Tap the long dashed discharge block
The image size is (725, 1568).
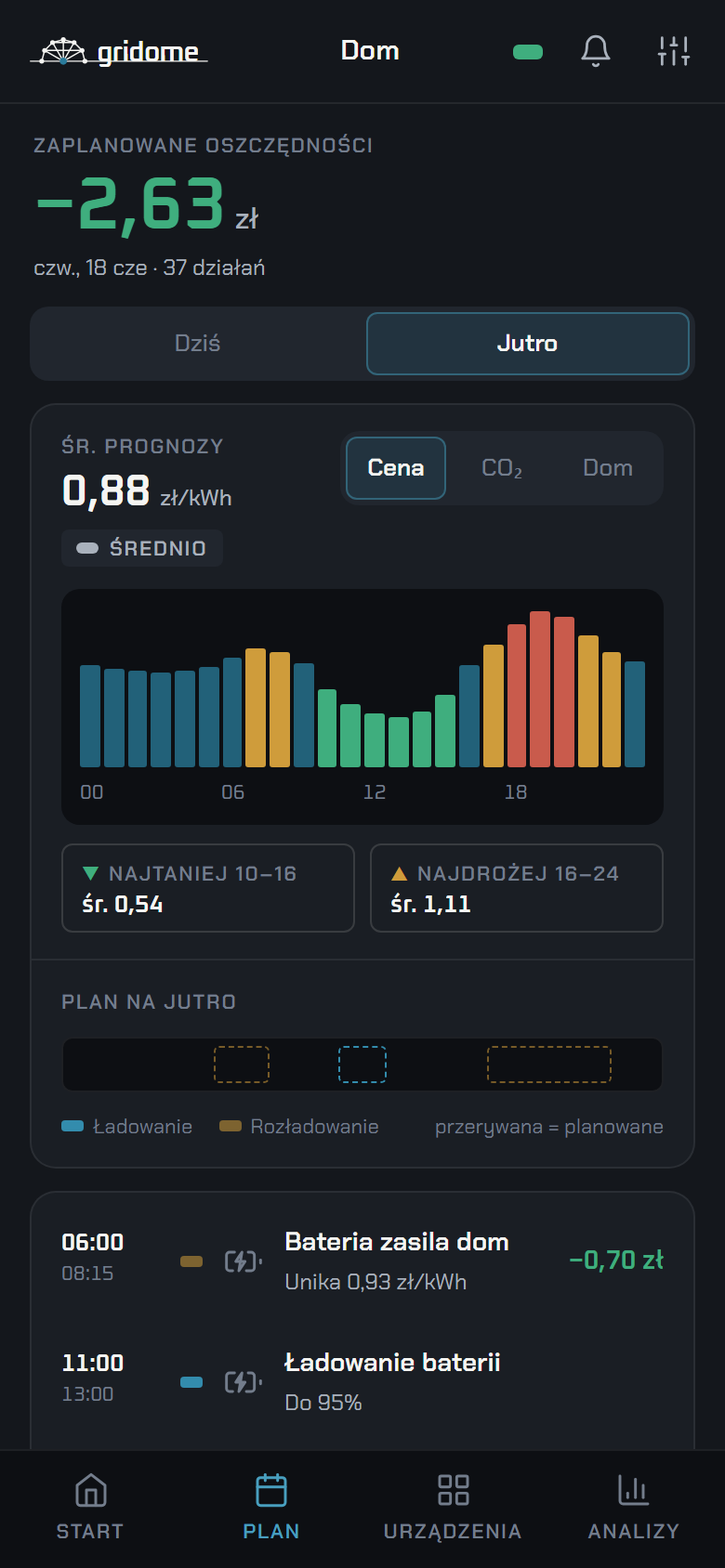549,1065
